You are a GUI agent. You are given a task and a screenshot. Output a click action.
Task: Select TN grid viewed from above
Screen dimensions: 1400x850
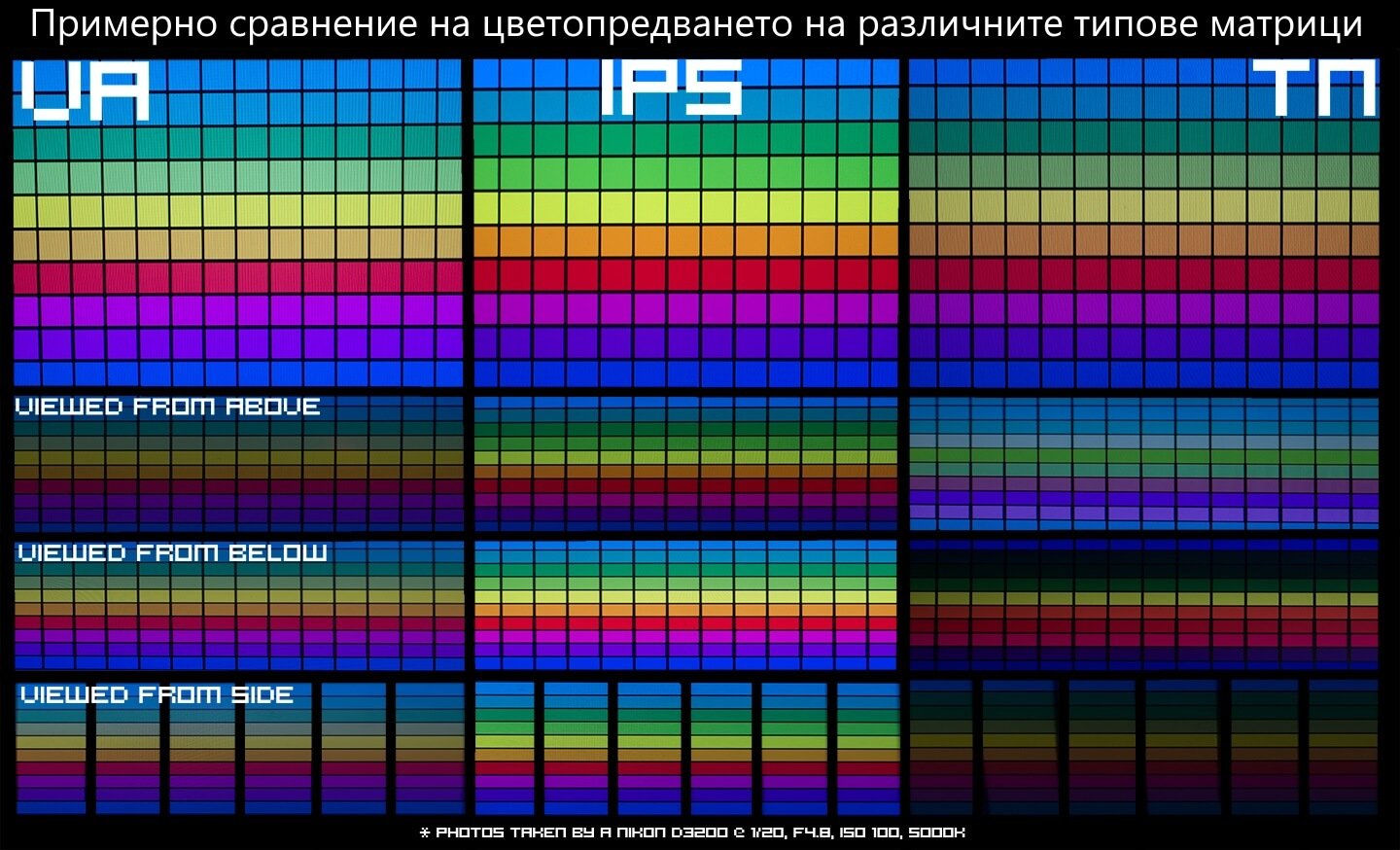pos(1144,462)
